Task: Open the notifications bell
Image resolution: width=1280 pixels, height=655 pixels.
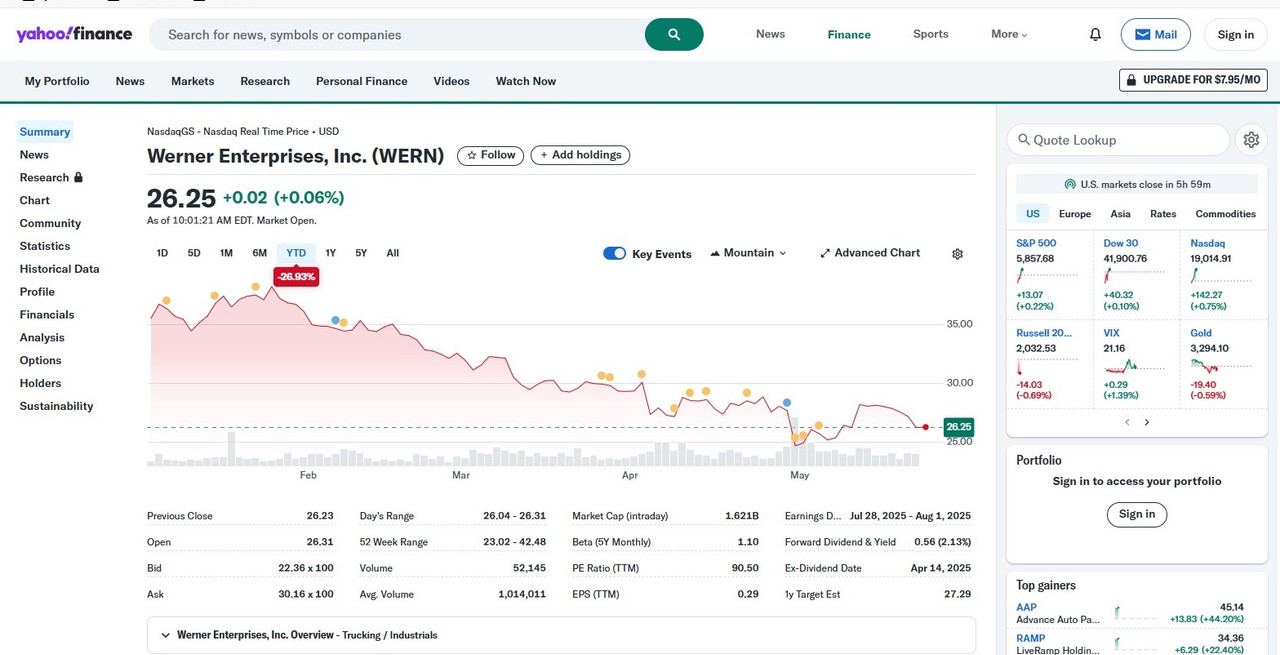Action: coord(1095,34)
